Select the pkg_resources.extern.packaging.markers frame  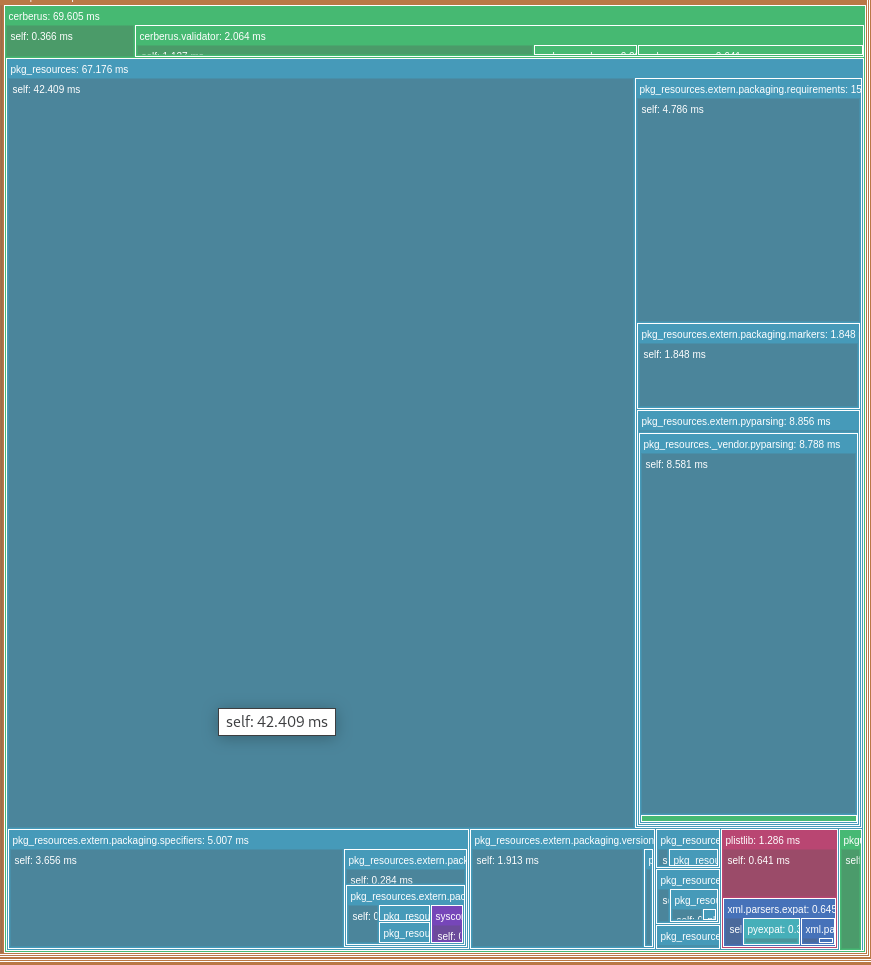748,334
